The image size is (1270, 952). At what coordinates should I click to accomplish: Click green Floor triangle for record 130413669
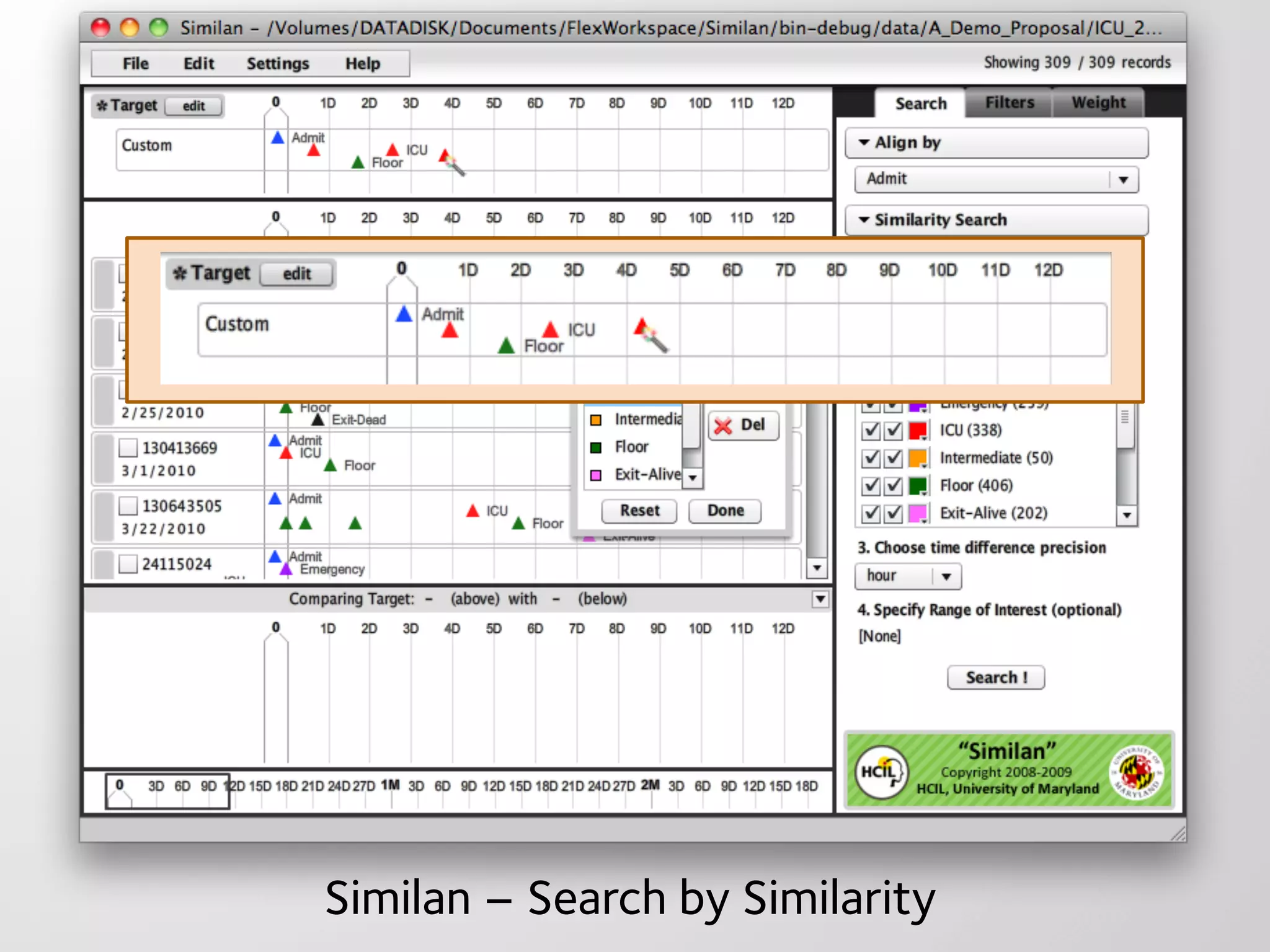pyautogui.click(x=331, y=465)
